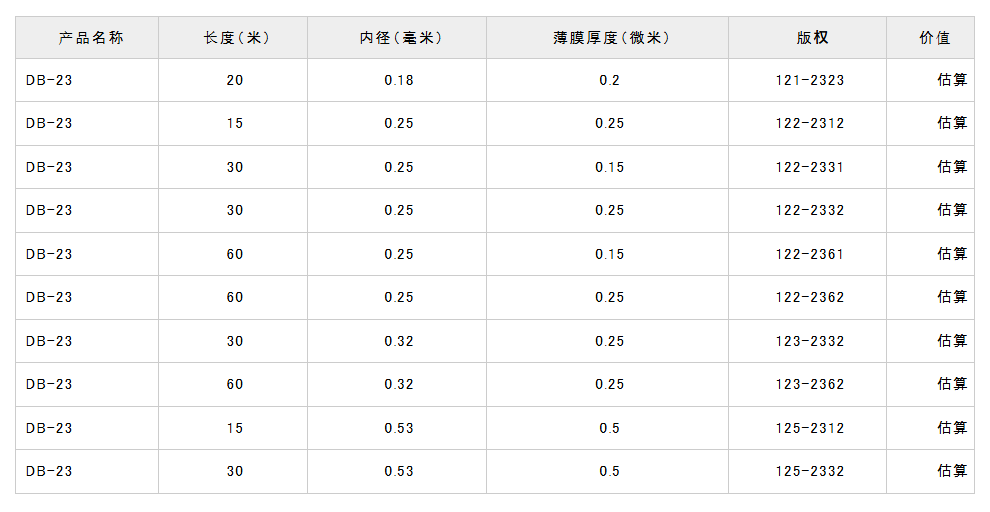The image size is (990, 512).
Task: Click the 价值 column header
Action: [x=934, y=38]
